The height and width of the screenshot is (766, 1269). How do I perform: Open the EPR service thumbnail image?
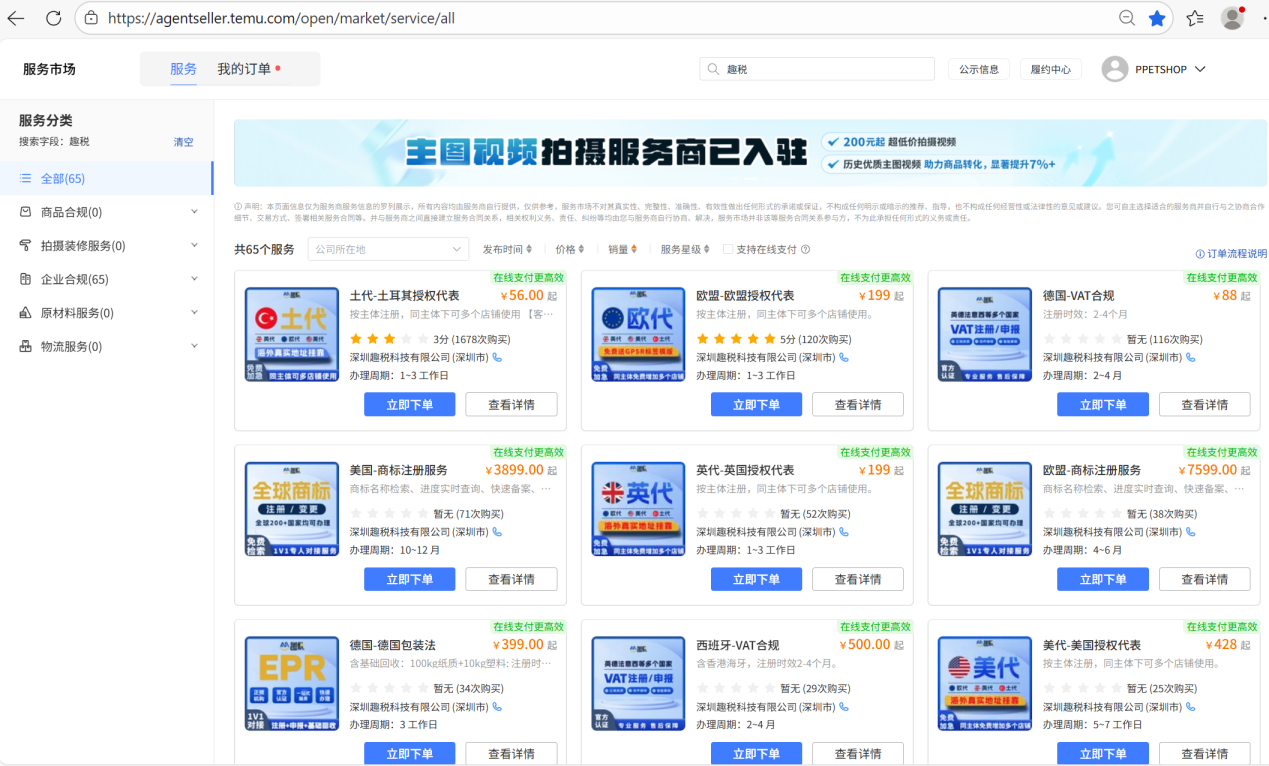coord(292,683)
